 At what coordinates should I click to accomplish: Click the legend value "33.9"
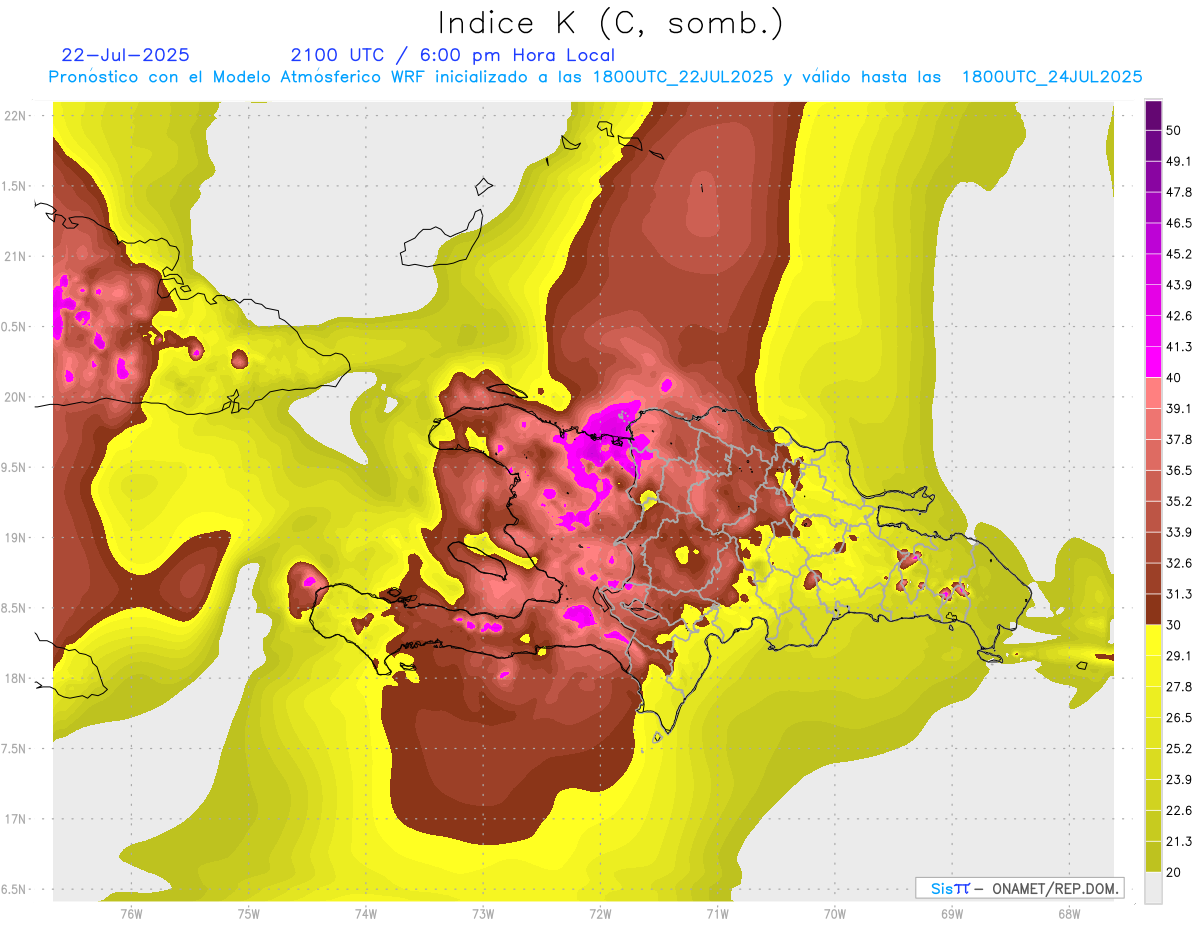[1179, 532]
